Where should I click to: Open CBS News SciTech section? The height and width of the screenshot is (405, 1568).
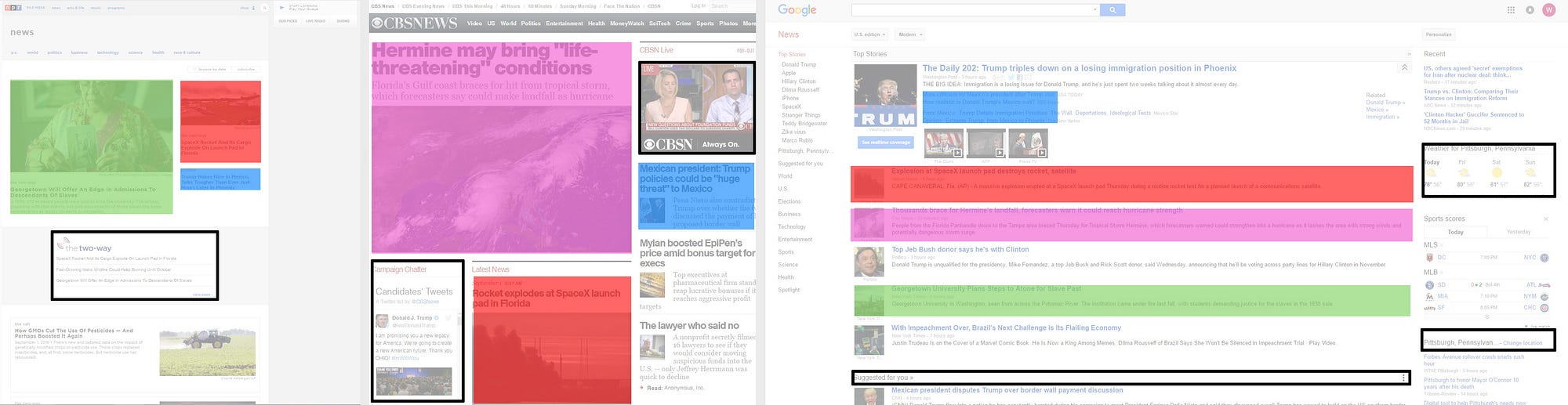click(659, 24)
